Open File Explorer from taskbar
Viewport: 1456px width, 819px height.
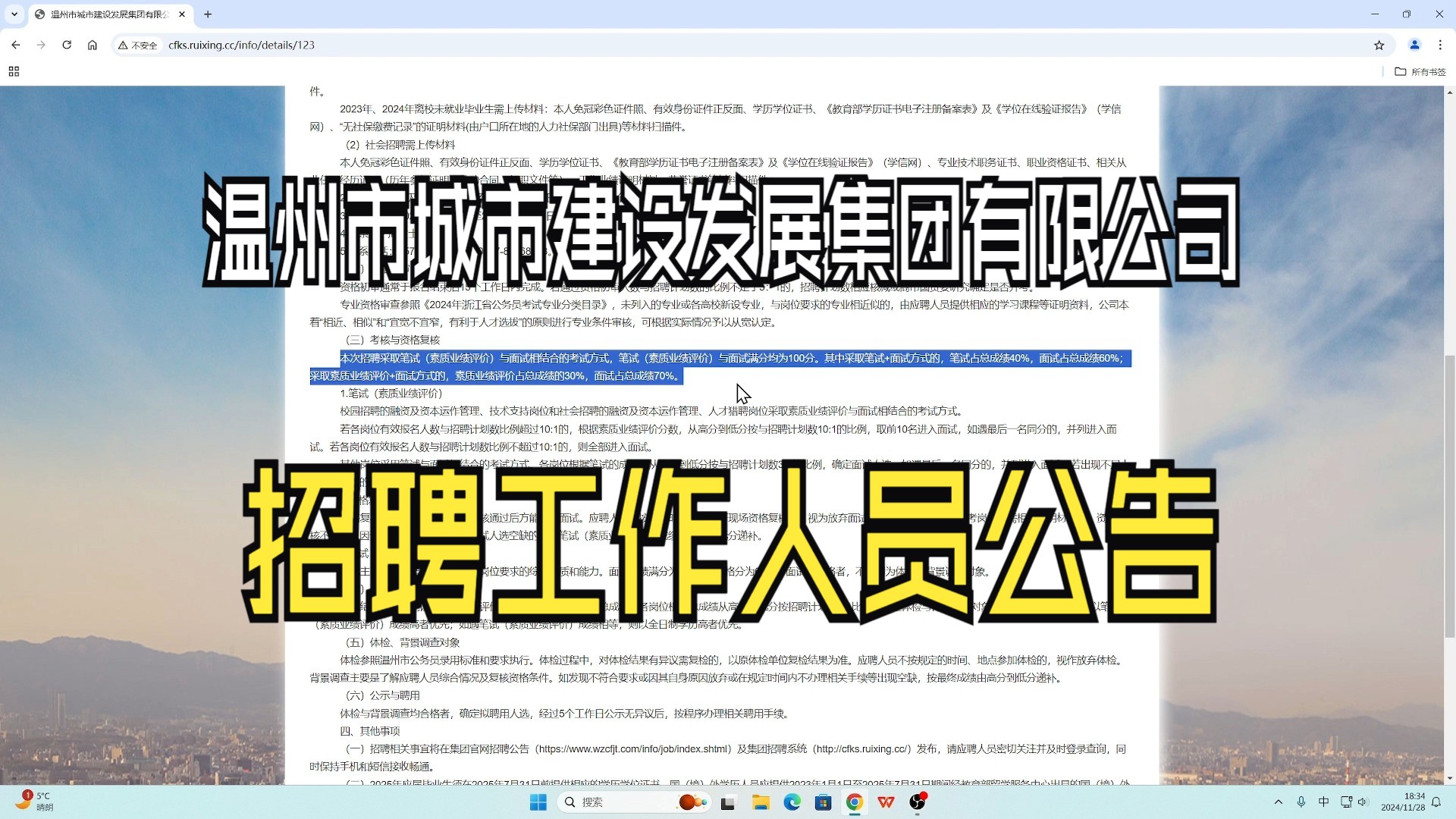(761, 802)
